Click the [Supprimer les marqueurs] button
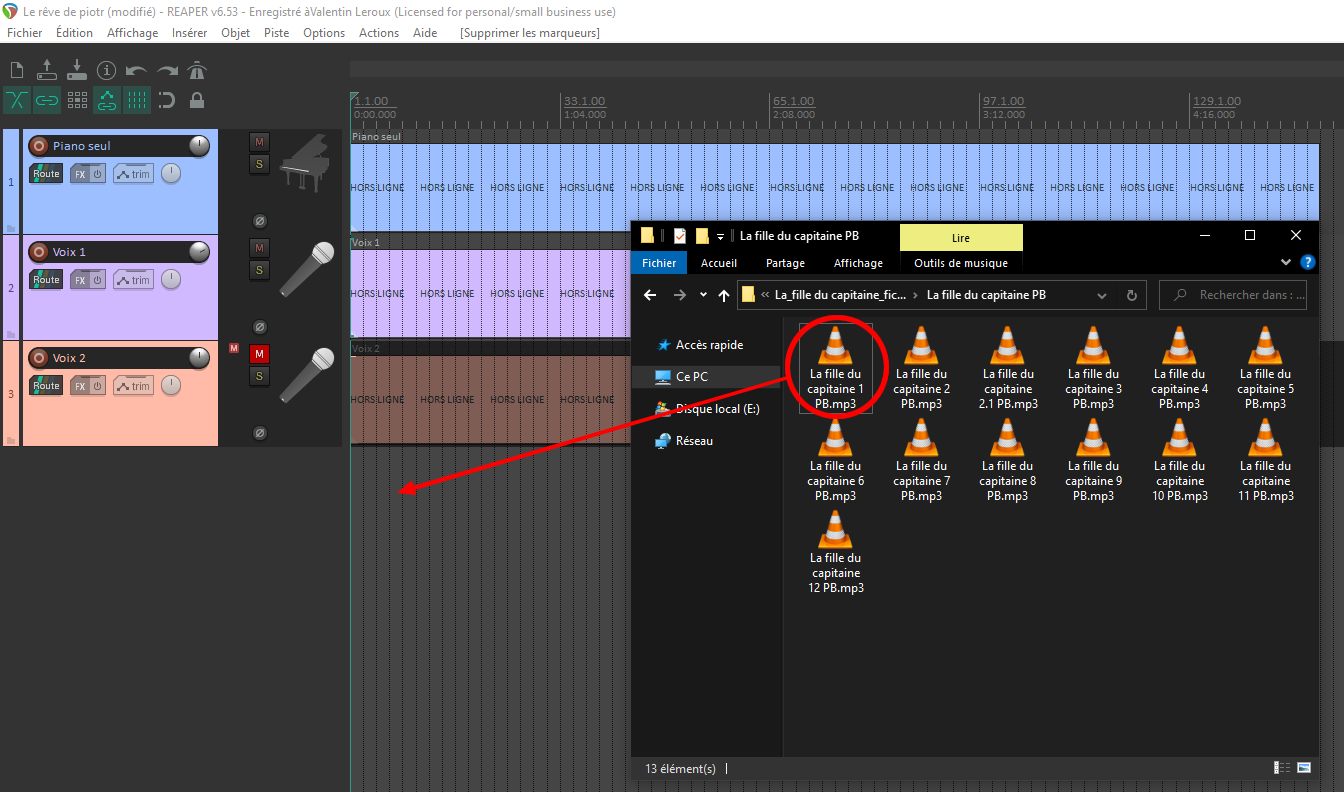The image size is (1344, 792). 529,33
